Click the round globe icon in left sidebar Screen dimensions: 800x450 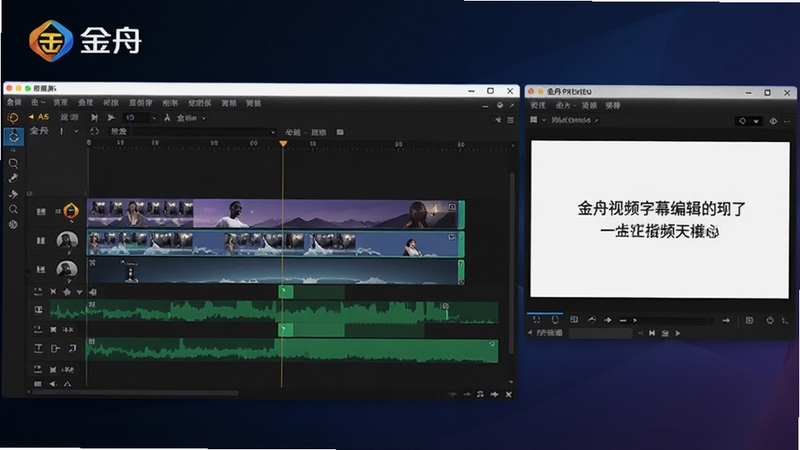click(x=13, y=224)
